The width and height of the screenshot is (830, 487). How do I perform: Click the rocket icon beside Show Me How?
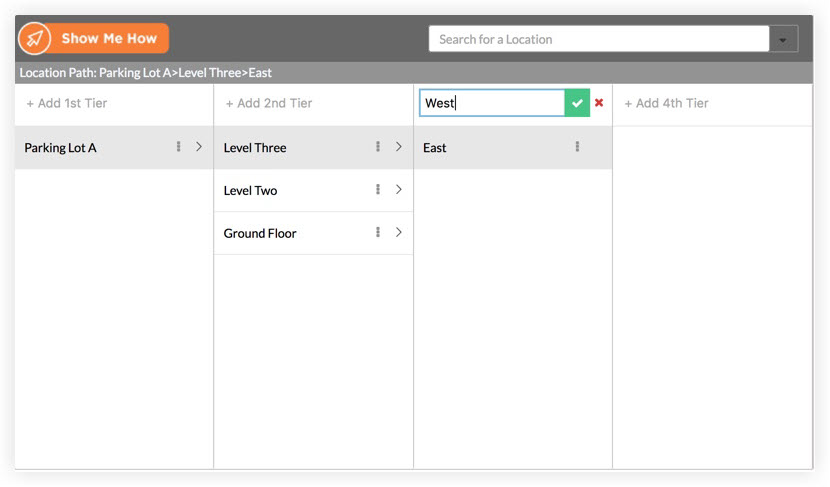pos(35,39)
